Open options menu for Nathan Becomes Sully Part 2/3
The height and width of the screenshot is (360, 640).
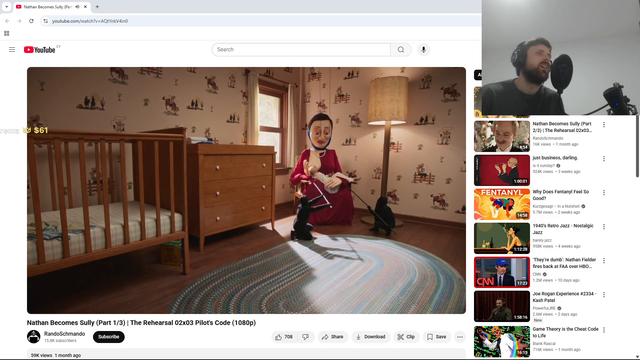[x=604, y=124]
